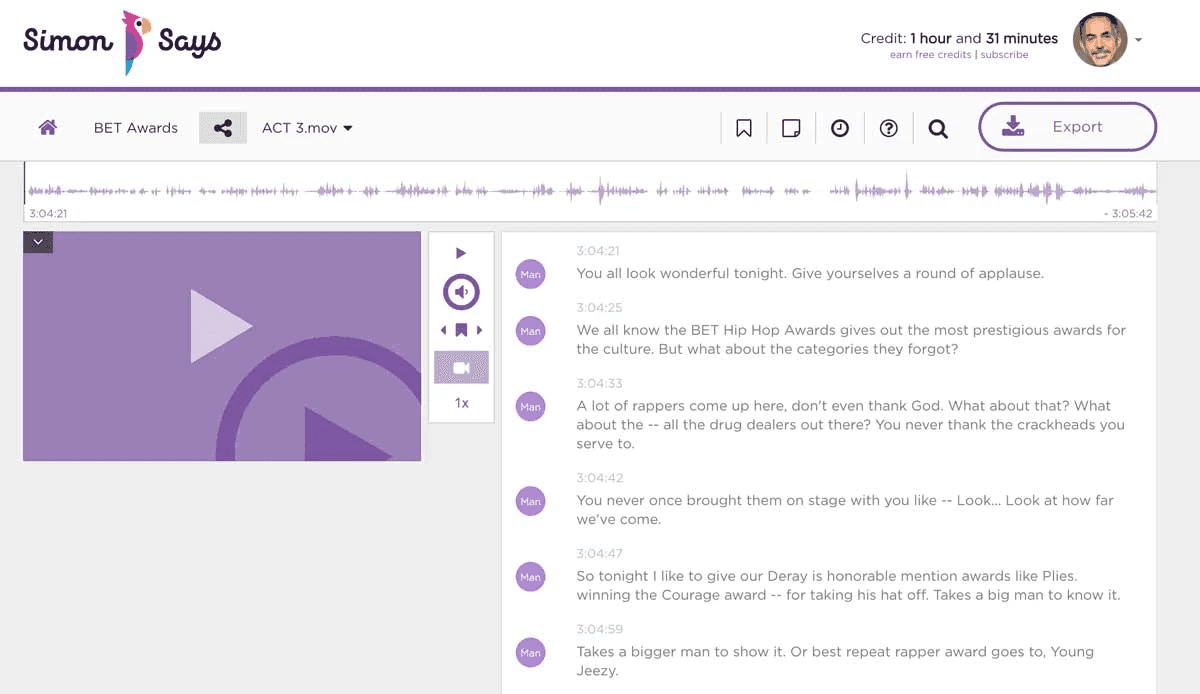The width and height of the screenshot is (1200, 694).
Task: Click the timestamp 3:04:59 above transcript
Action: [599, 629]
